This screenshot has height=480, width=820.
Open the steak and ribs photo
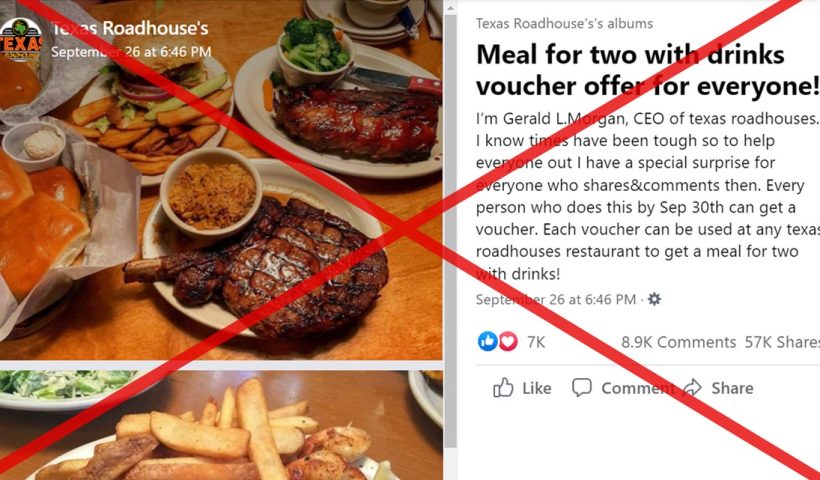221,180
